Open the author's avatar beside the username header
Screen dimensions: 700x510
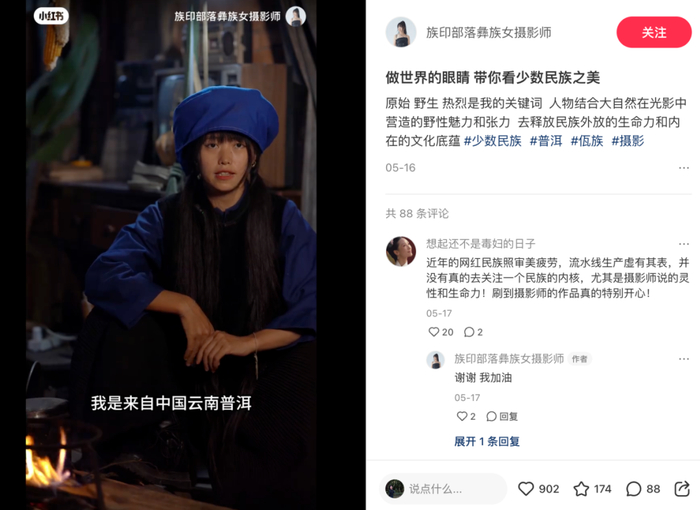coord(400,32)
